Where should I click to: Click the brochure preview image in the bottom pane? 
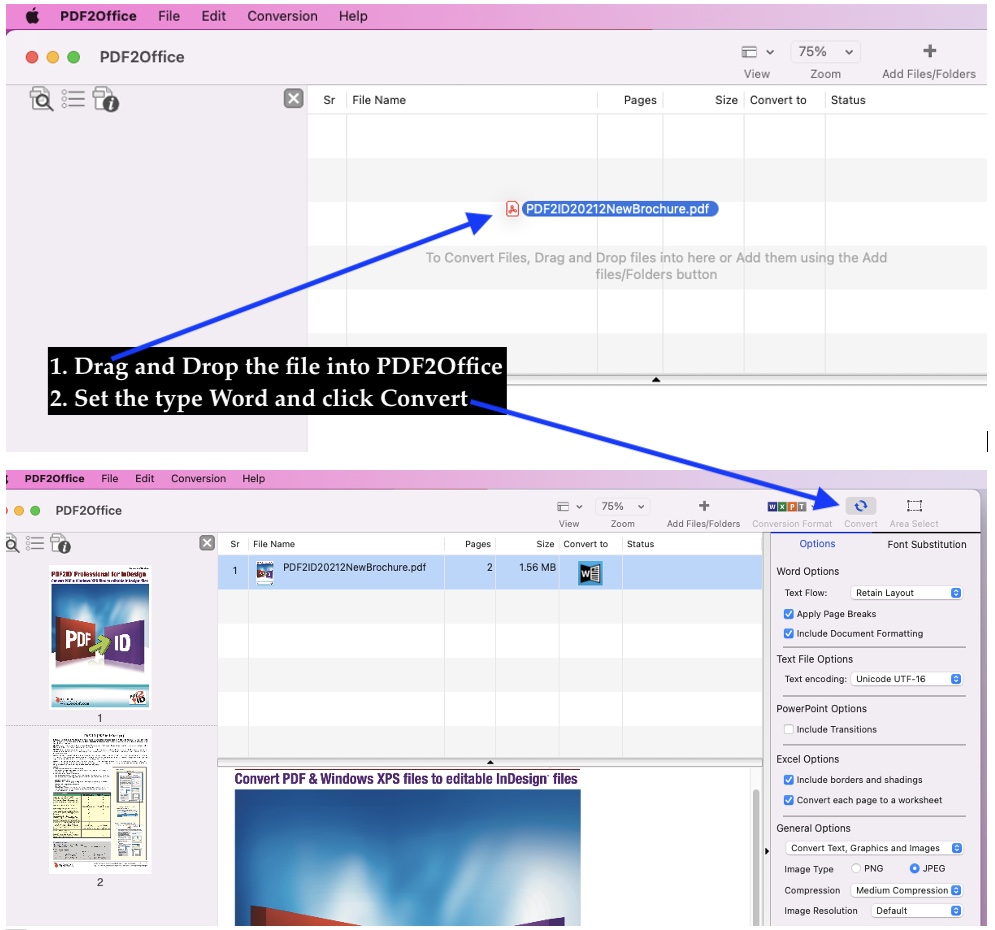[x=407, y=857]
